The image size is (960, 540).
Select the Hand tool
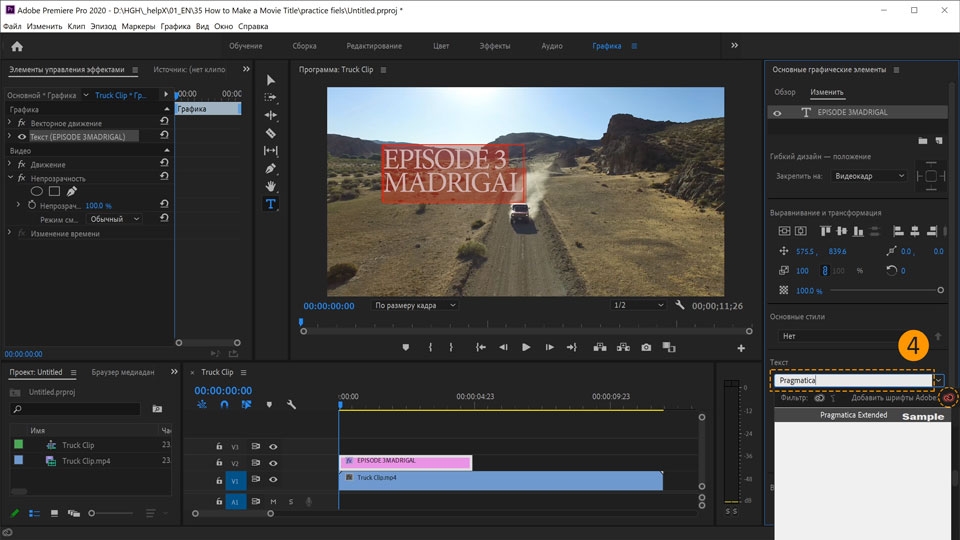coord(270,186)
